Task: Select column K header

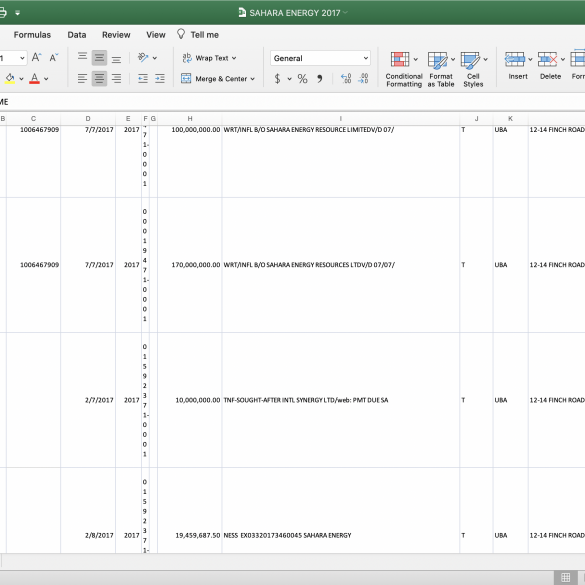Action: tap(510, 119)
